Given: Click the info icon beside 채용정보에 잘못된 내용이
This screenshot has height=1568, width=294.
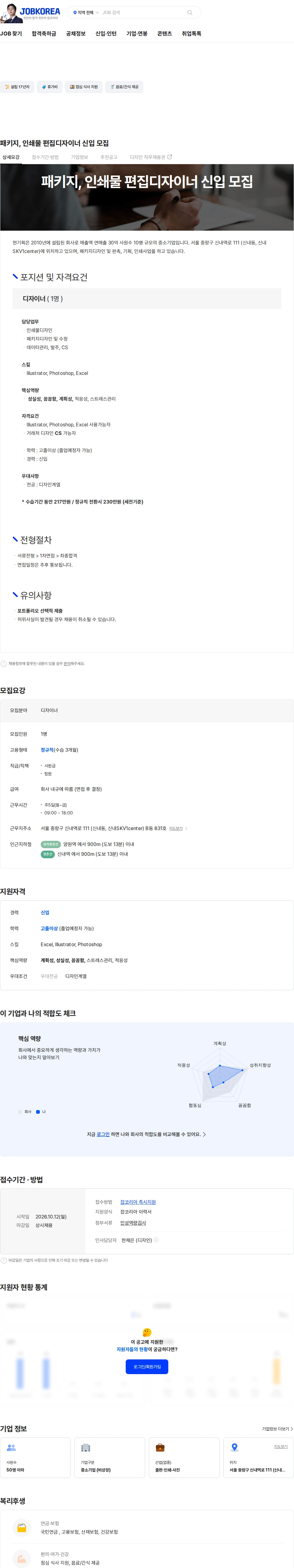Looking at the screenshot, I should (x=4, y=663).
